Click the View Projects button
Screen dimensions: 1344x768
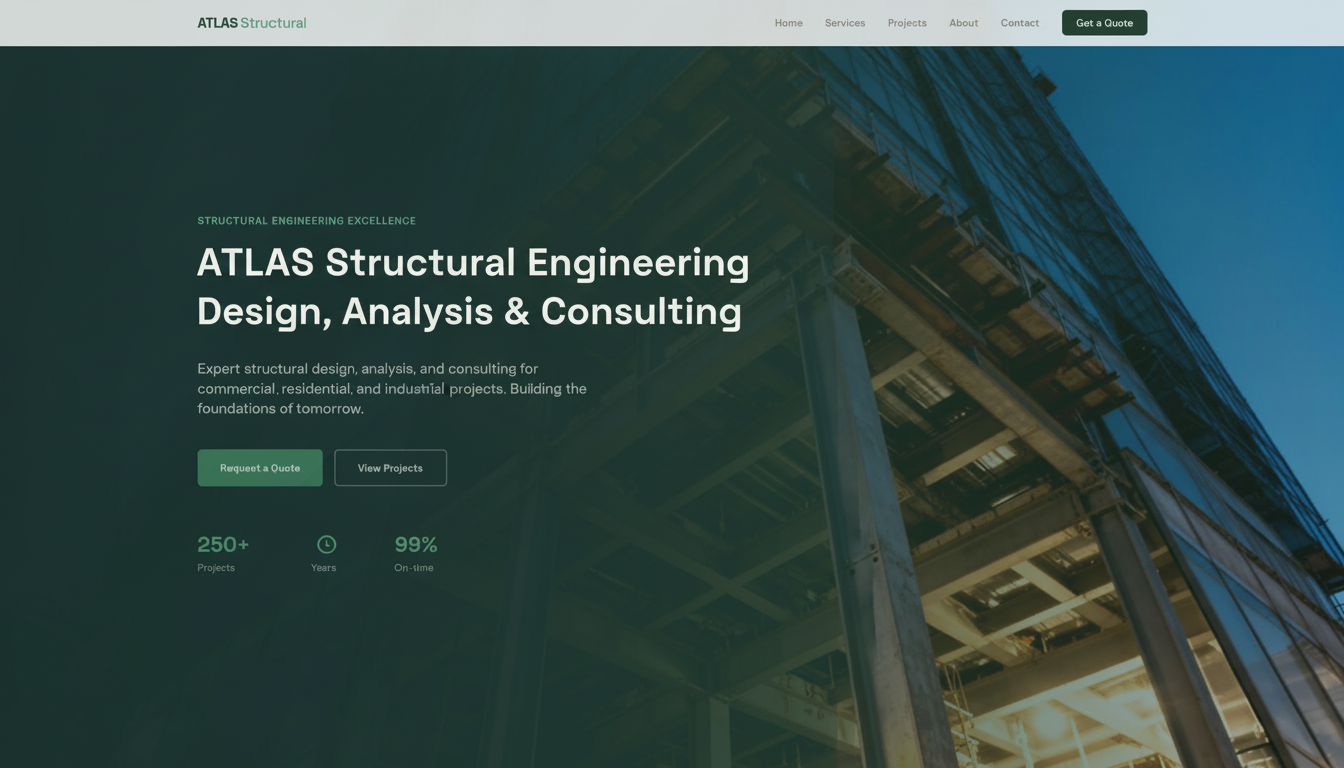pyautogui.click(x=390, y=468)
